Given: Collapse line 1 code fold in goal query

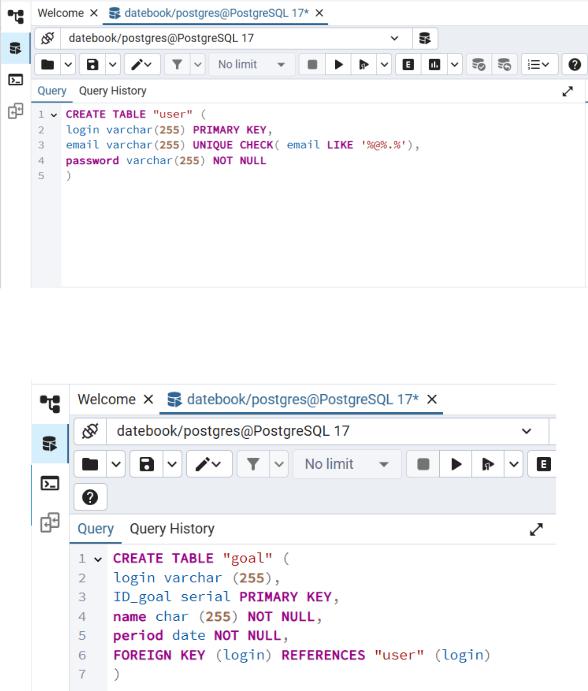Looking at the screenshot, I should click(x=98, y=559).
